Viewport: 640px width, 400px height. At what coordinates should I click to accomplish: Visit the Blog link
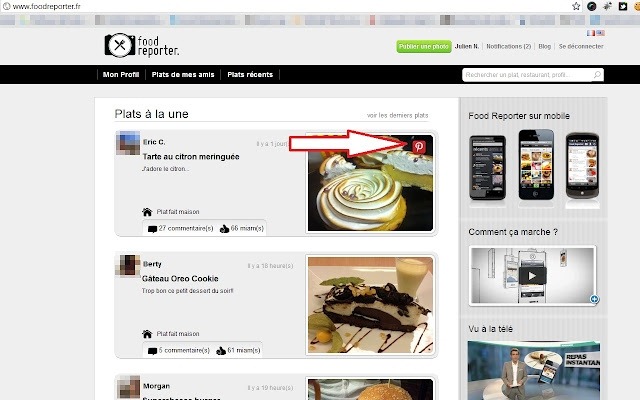coord(544,47)
